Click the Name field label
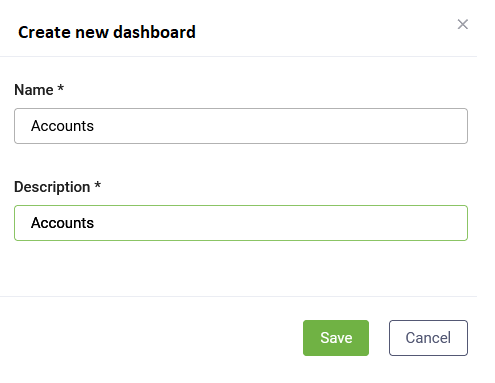This screenshot has width=495, height=383. coord(34,90)
